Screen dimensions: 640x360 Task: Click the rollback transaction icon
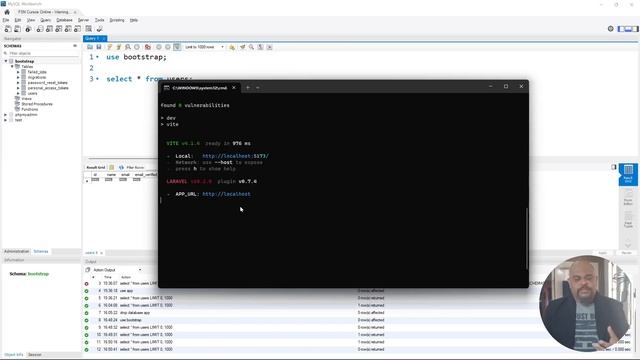point(168,47)
